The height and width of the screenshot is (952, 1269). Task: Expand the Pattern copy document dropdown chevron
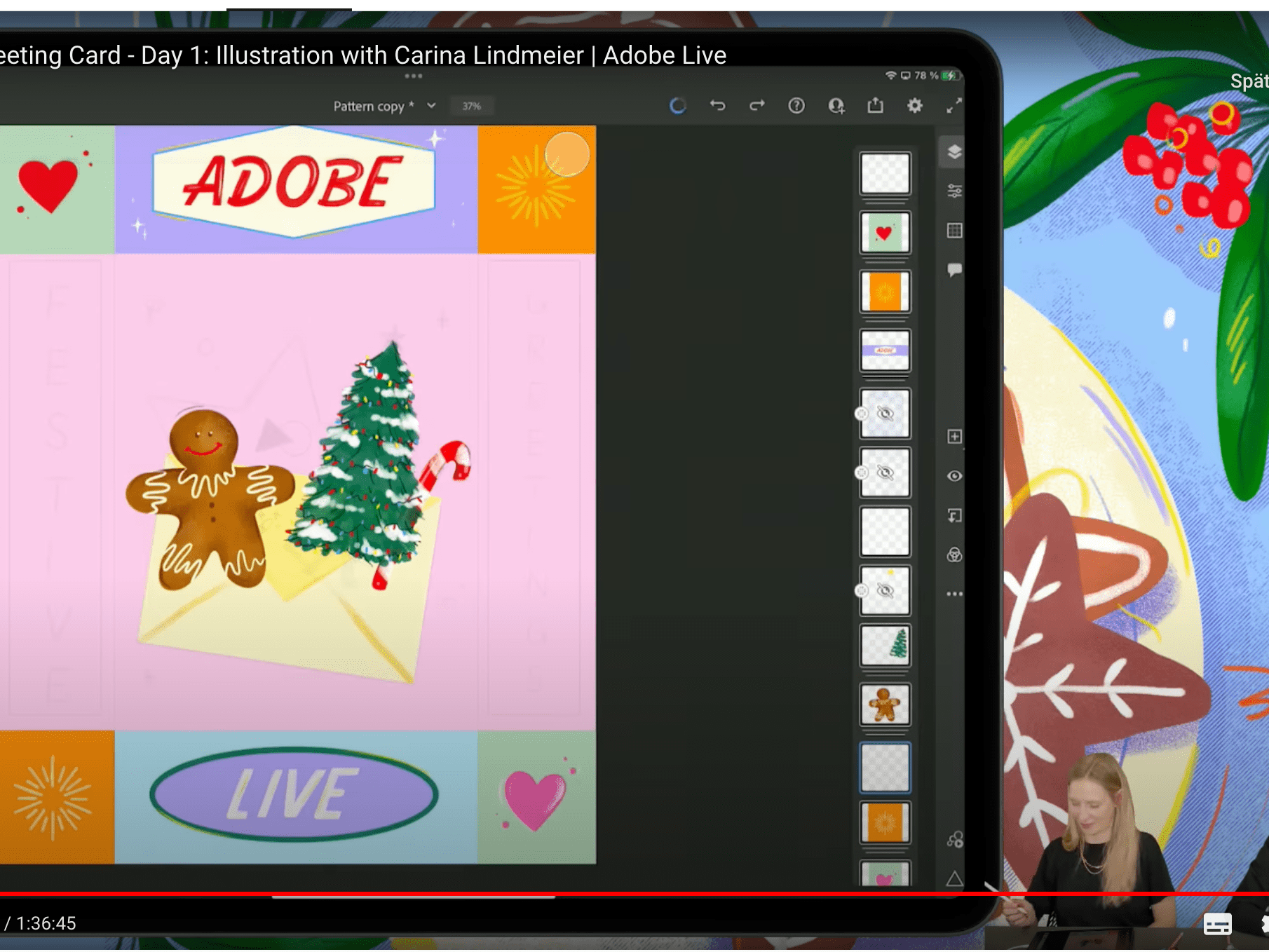click(431, 106)
